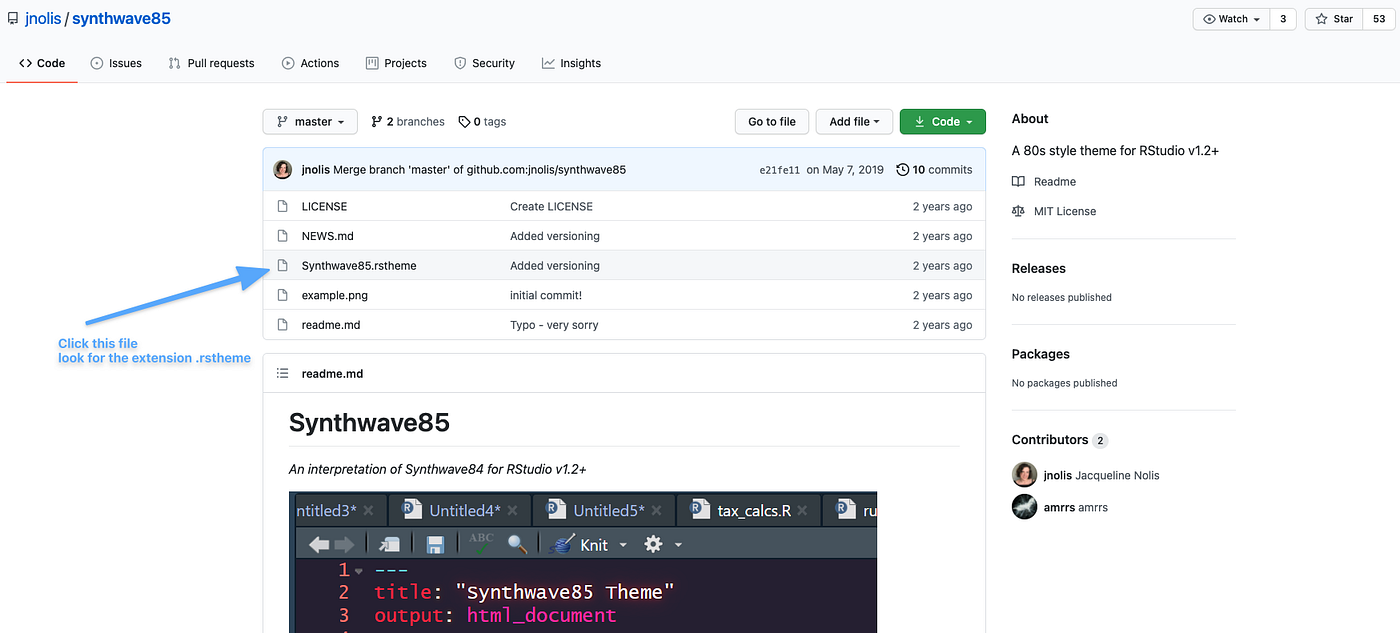1400x633 pixels.
Task: Open the example.png file
Action: (x=335, y=295)
